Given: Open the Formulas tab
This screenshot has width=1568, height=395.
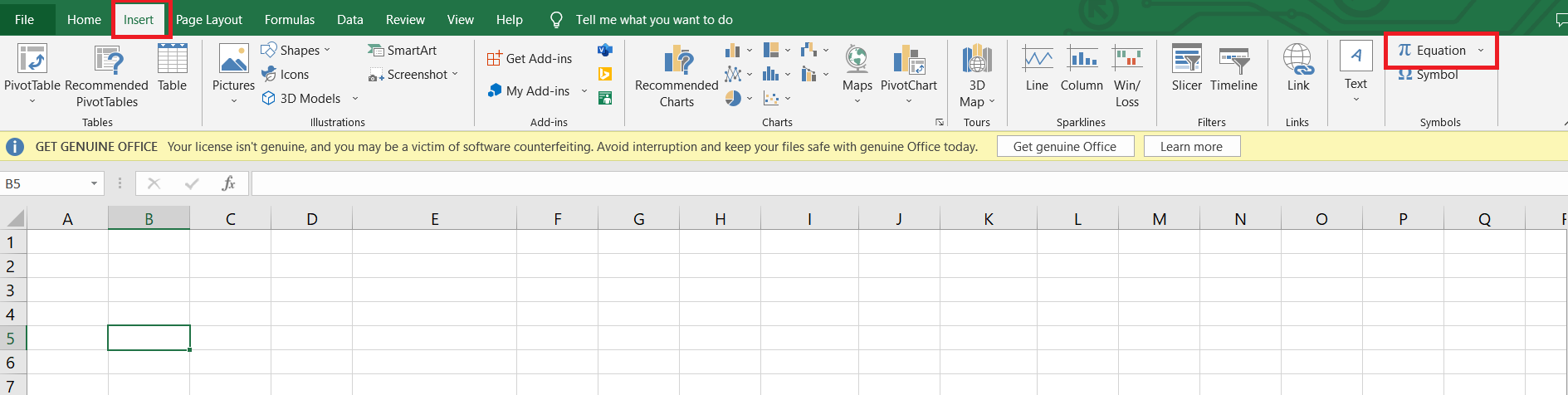Looking at the screenshot, I should pyautogui.click(x=290, y=19).
